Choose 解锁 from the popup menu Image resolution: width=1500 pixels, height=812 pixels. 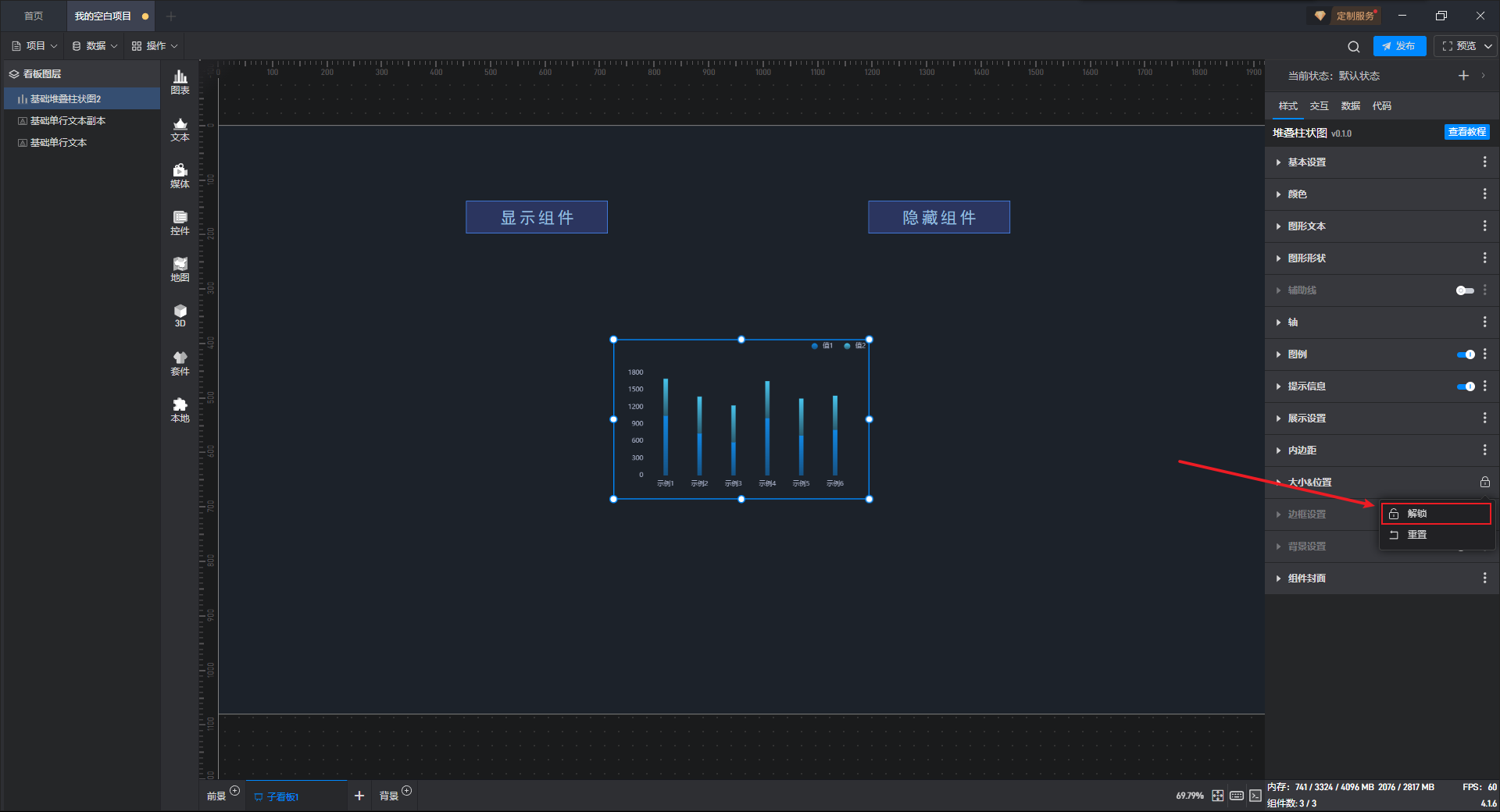1437,513
